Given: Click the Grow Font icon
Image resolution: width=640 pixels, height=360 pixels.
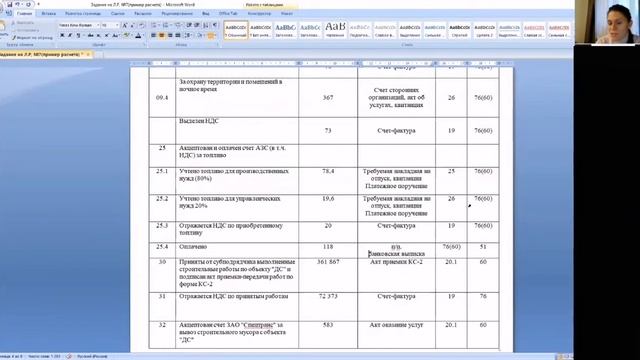Looking at the screenshot, I should pos(124,25).
